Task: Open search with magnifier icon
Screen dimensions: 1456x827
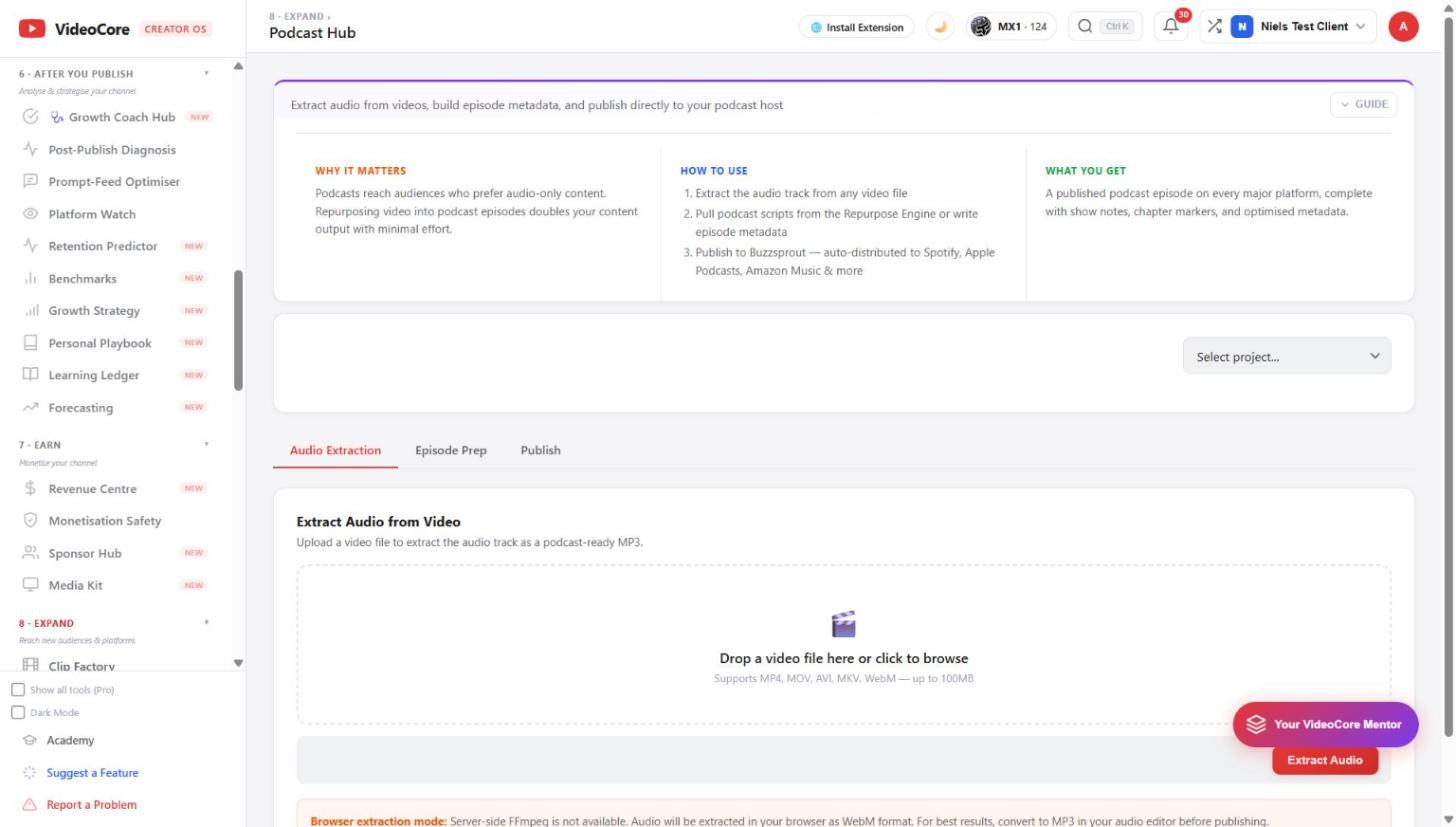Action: (1085, 27)
